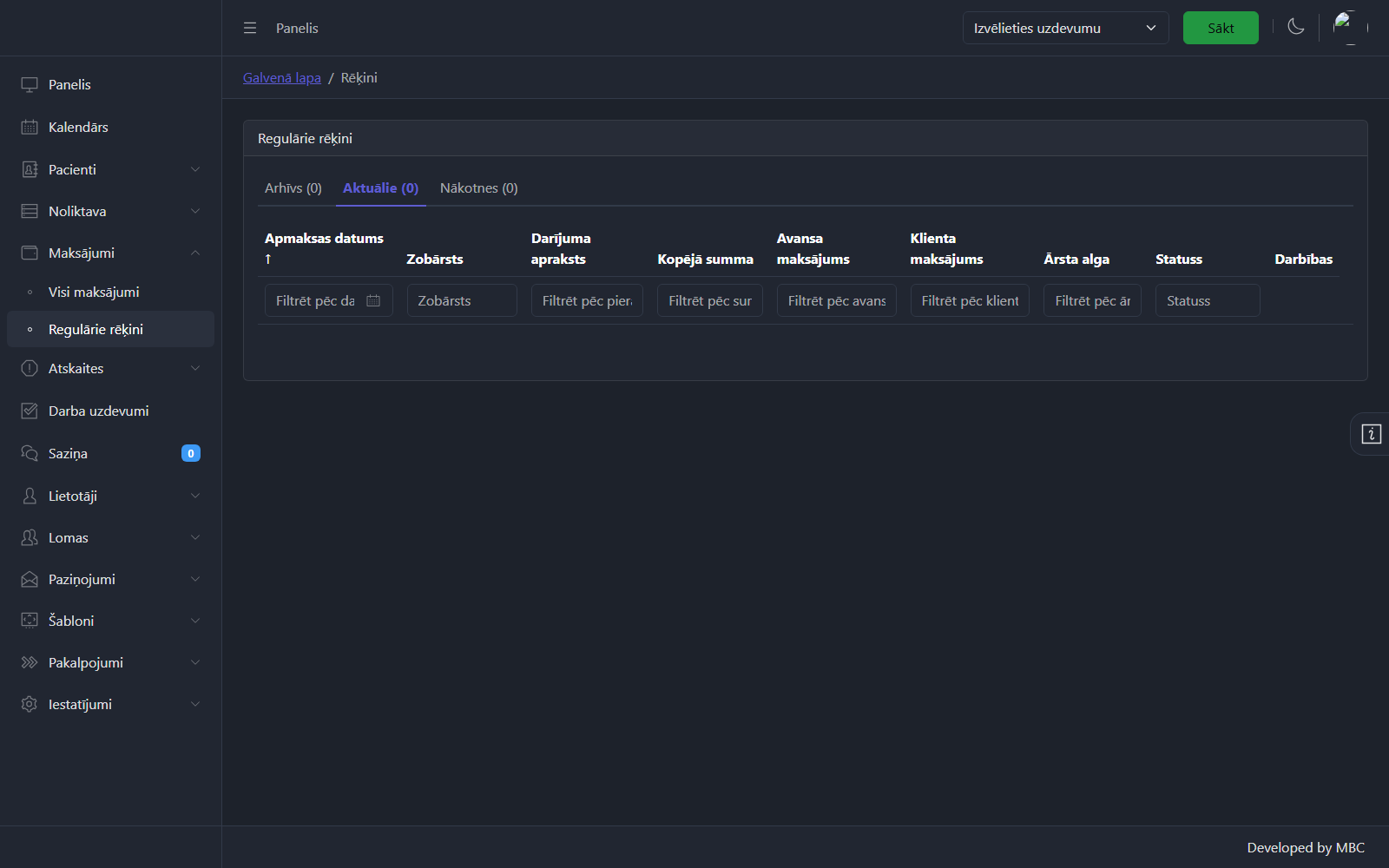Viewport: 1389px width, 868px height.
Task: Sort by Apmaksas datums column header
Action: (324, 248)
